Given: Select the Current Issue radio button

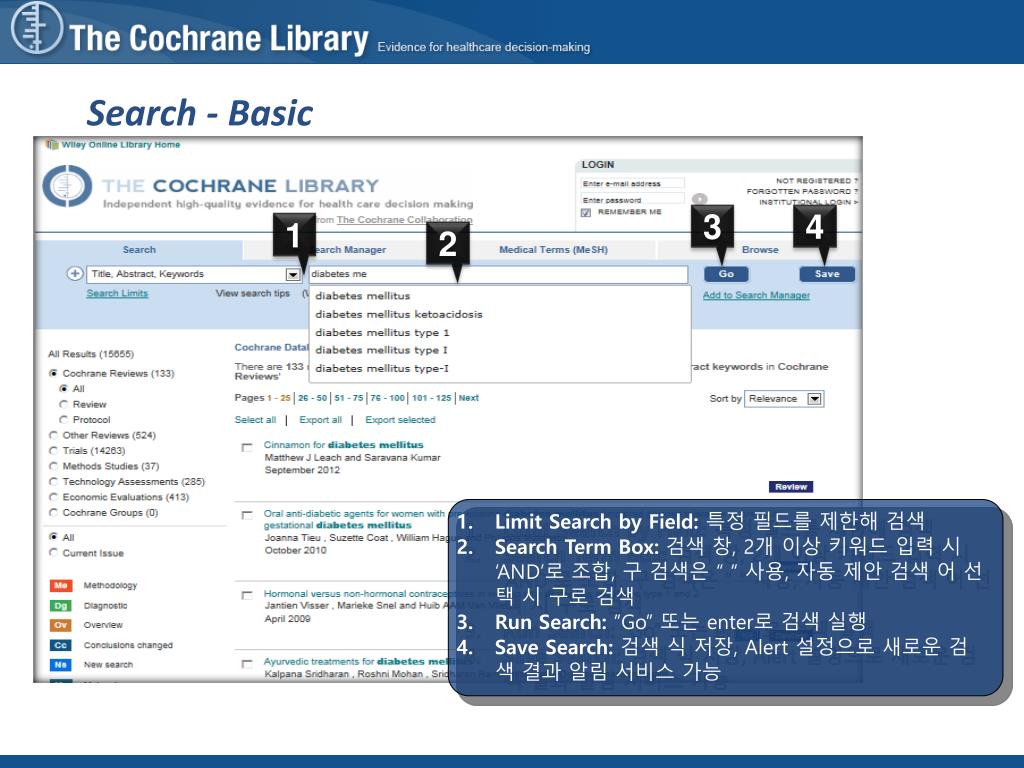Looking at the screenshot, I should click(54, 553).
